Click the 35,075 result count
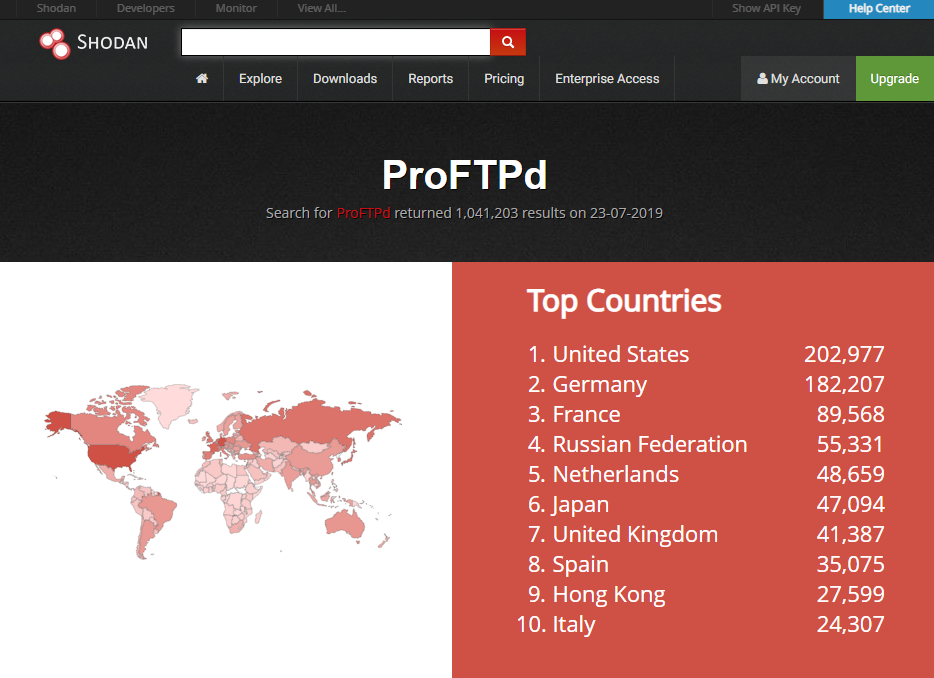This screenshot has height=678, width=934. [x=851, y=564]
